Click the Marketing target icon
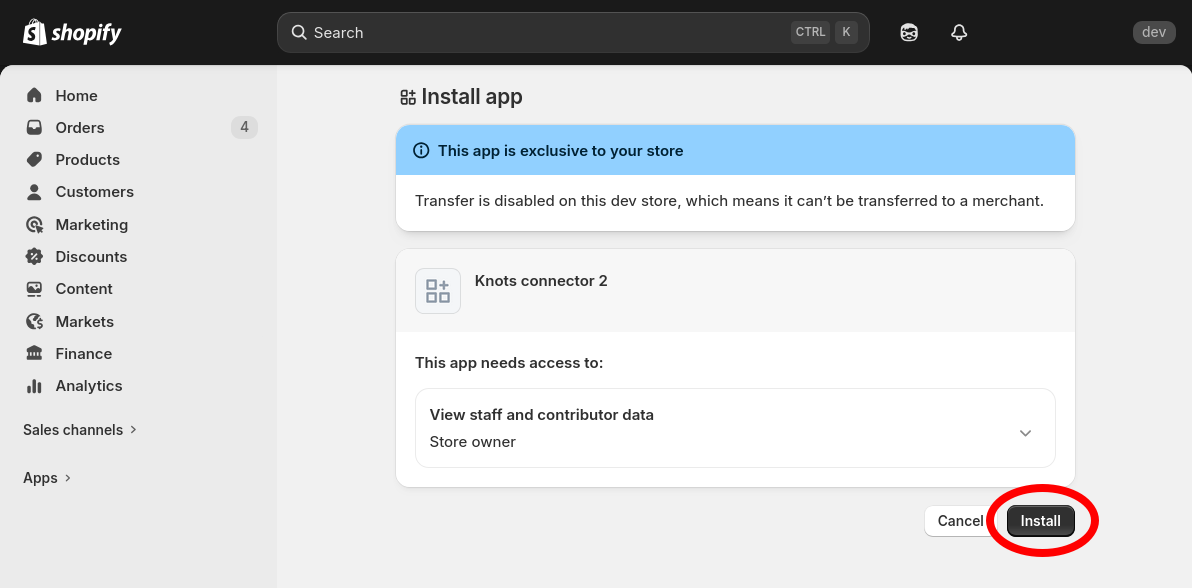The height and width of the screenshot is (588, 1193). tap(34, 224)
